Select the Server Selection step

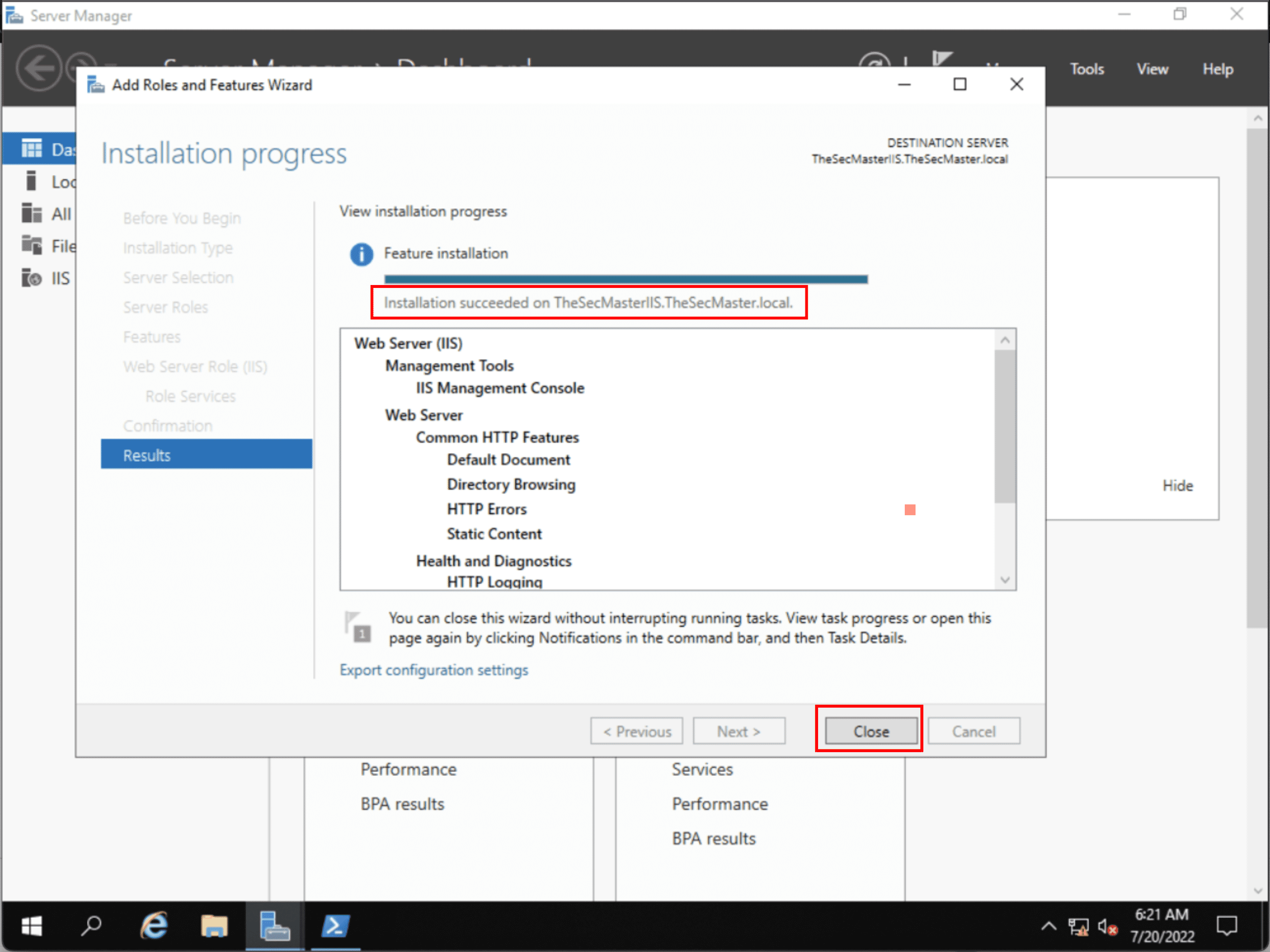click(x=178, y=278)
